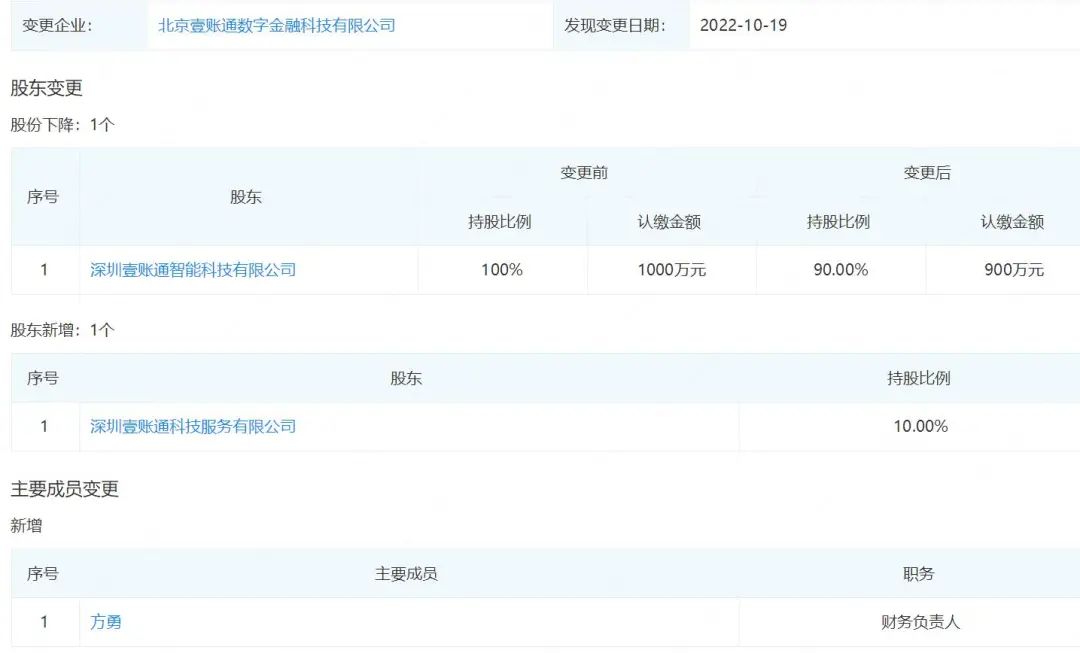This screenshot has width=1080, height=653.
Task: Click the 变更企业 label
Action: (57, 25)
